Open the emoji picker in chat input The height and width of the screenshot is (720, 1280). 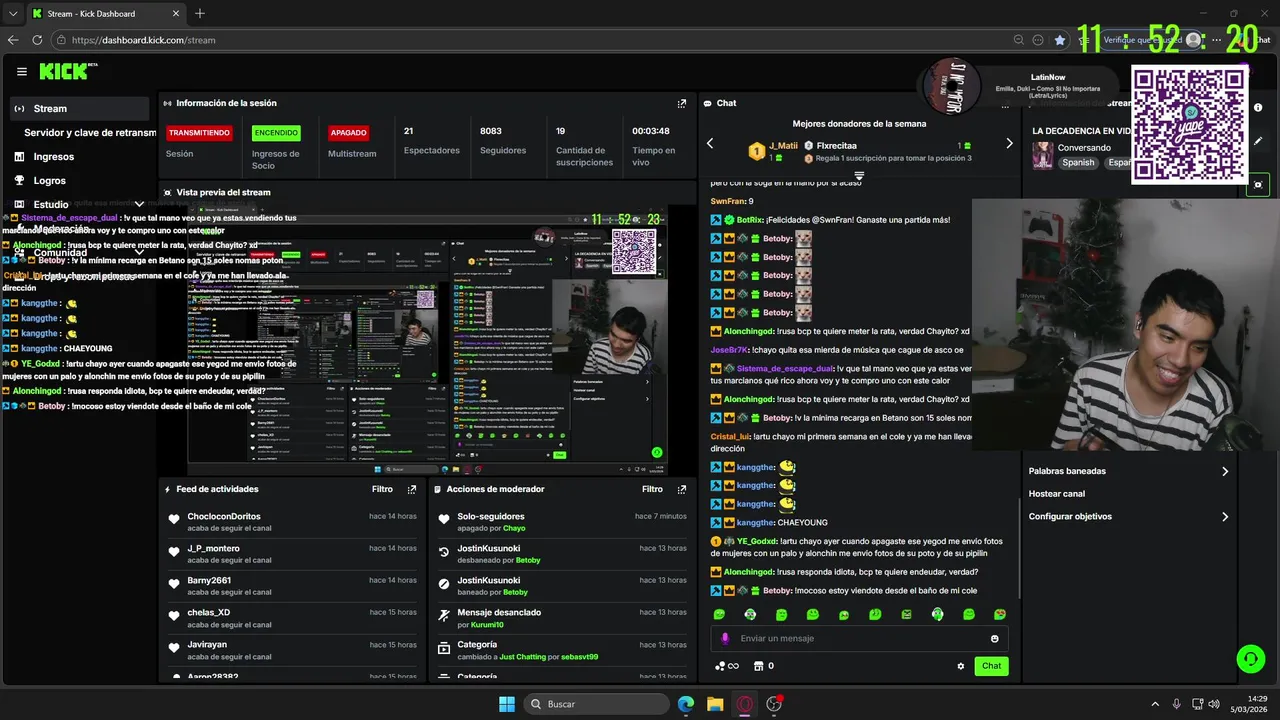pyautogui.click(x=994, y=638)
